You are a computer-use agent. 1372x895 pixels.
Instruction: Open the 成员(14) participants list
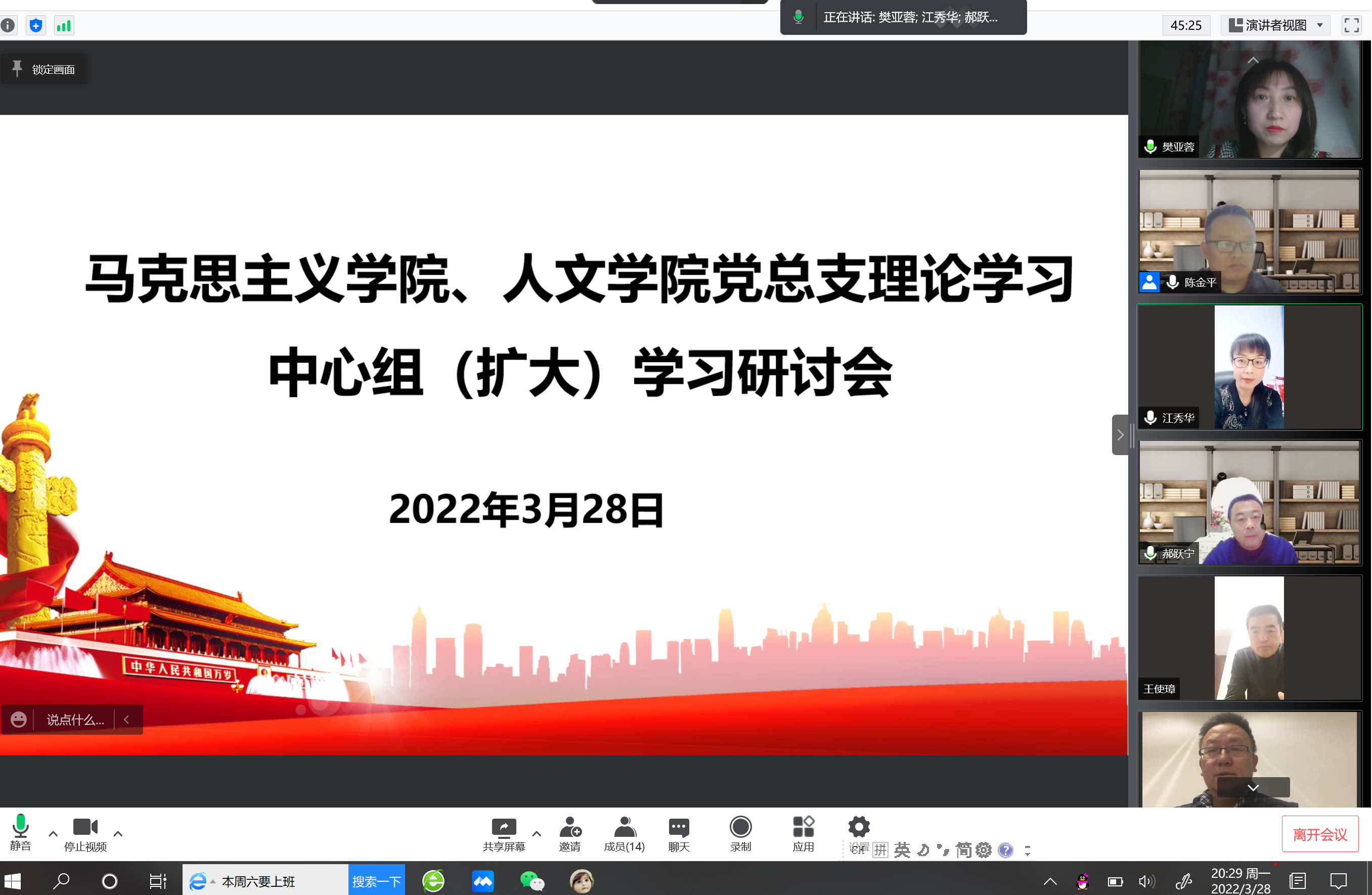625,833
